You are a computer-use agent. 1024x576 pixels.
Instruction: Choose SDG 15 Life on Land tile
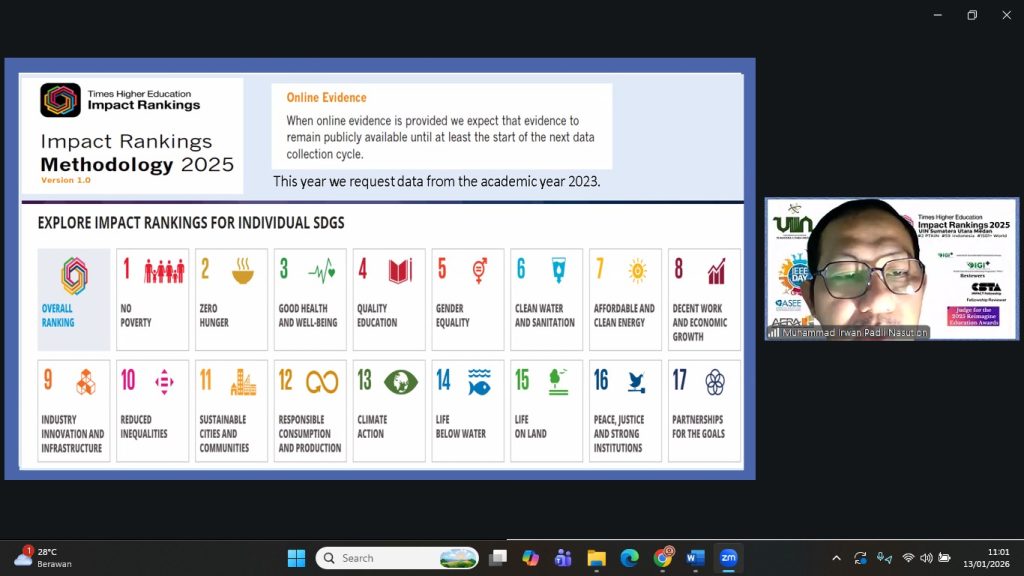547,411
